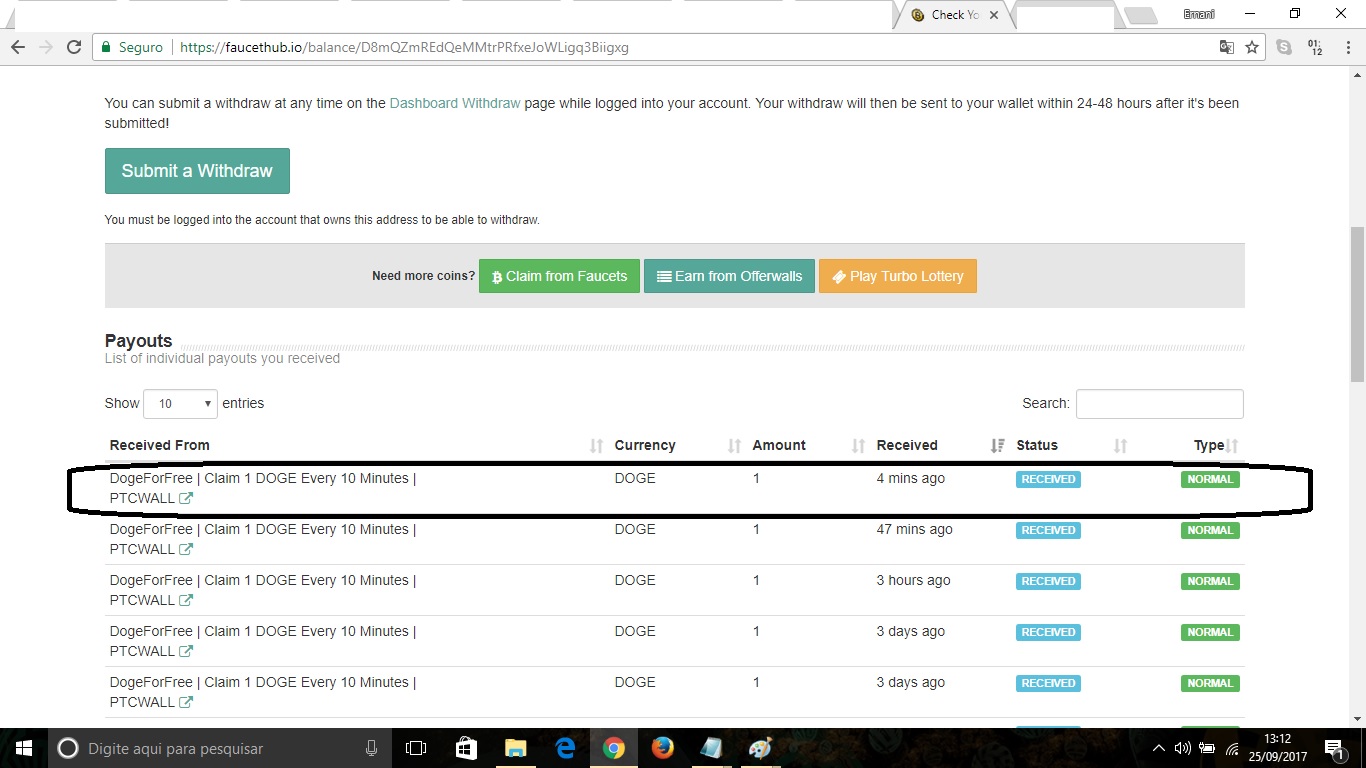The height and width of the screenshot is (768, 1366).
Task: Click the Ernani profile button
Action: pyautogui.click(x=1198, y=14)
